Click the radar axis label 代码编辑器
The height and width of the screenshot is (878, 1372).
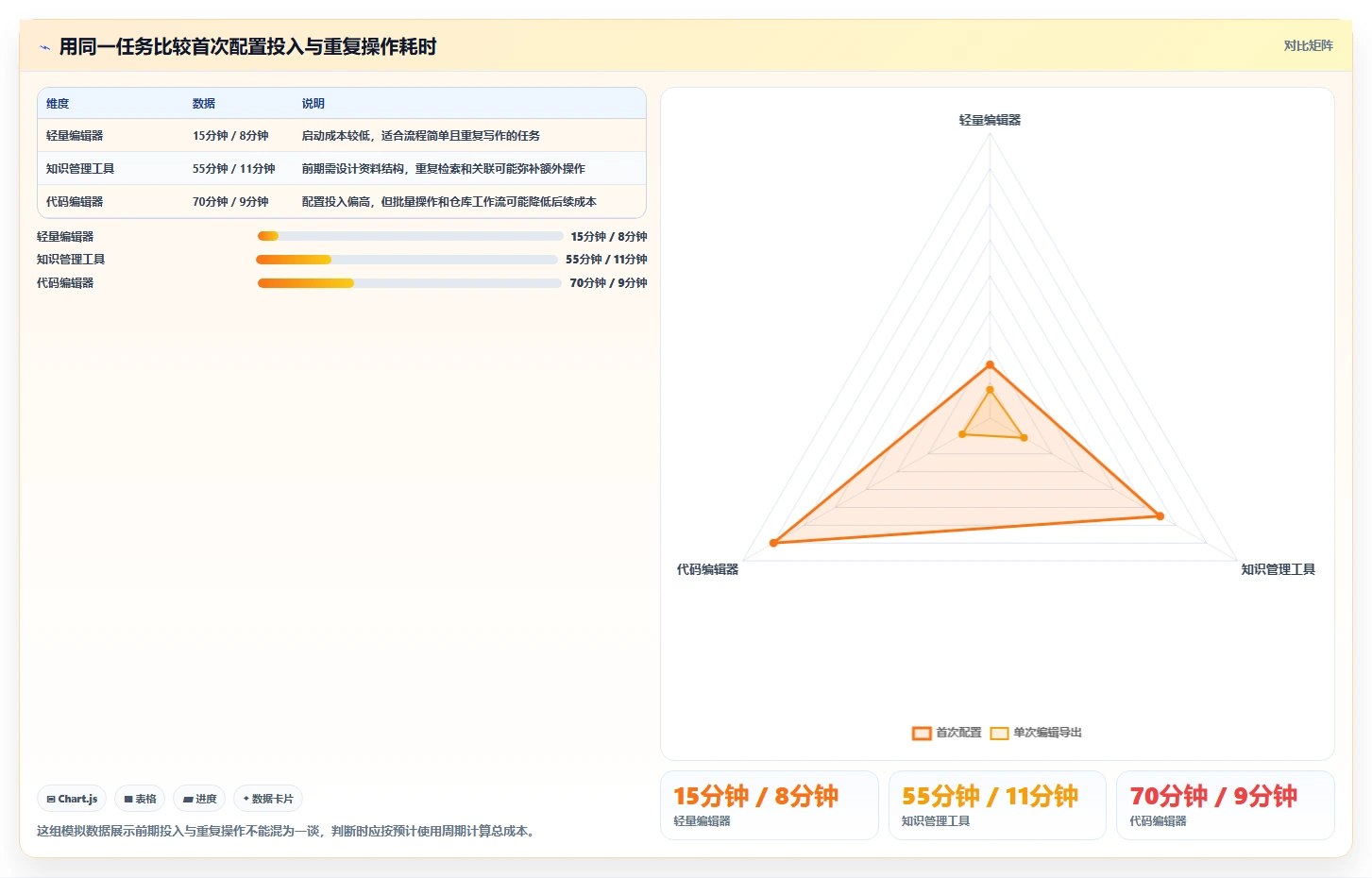pyautogui.click(x=707, y=569)
